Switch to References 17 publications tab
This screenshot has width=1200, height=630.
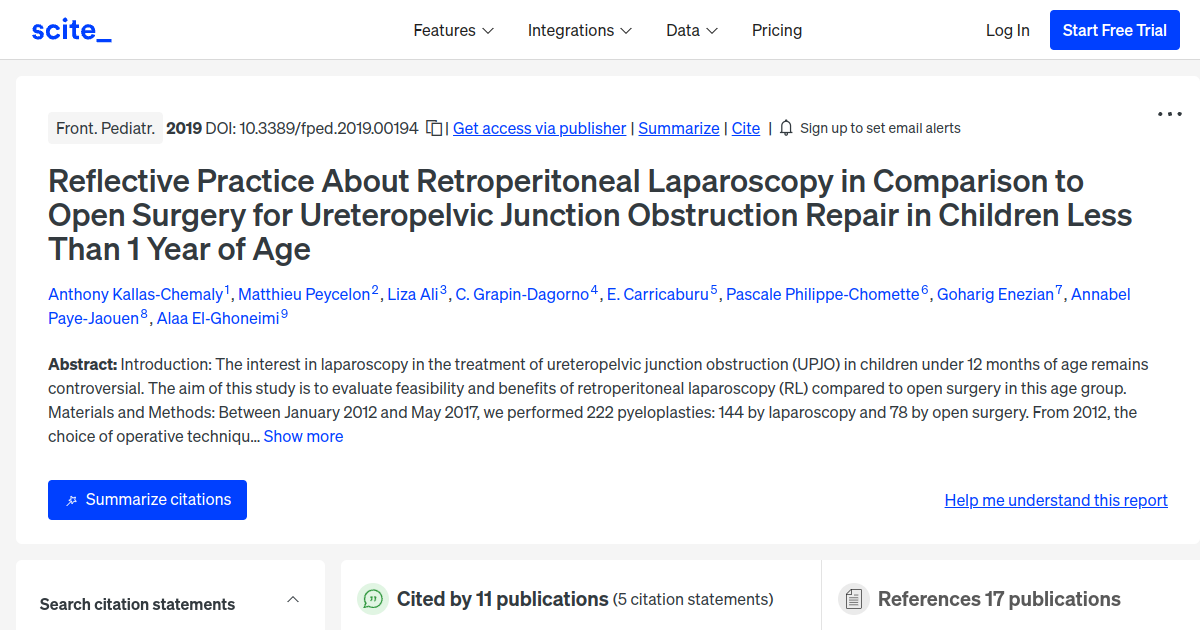point(998,599)
